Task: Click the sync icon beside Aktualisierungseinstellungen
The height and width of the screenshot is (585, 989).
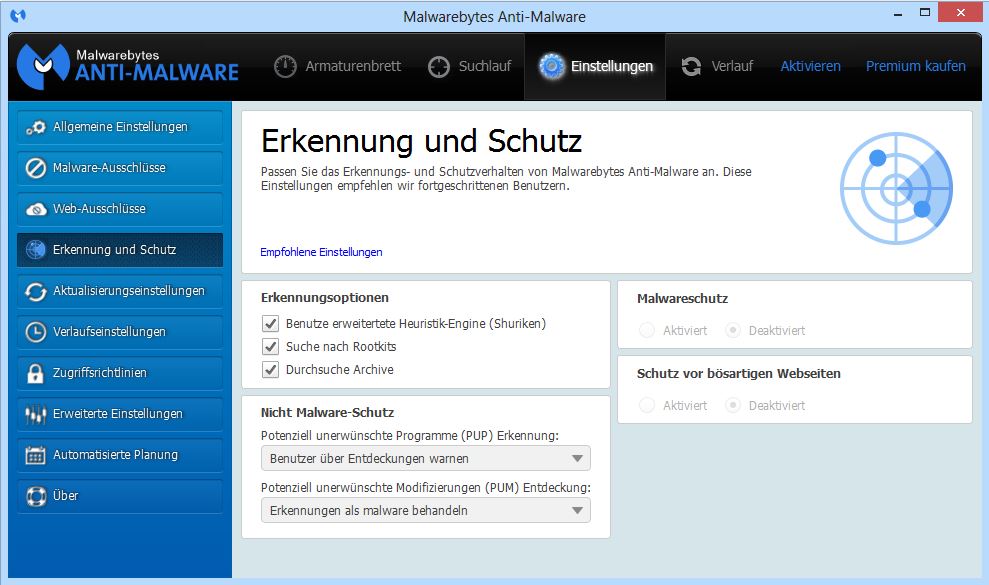Action: [36, 291]
